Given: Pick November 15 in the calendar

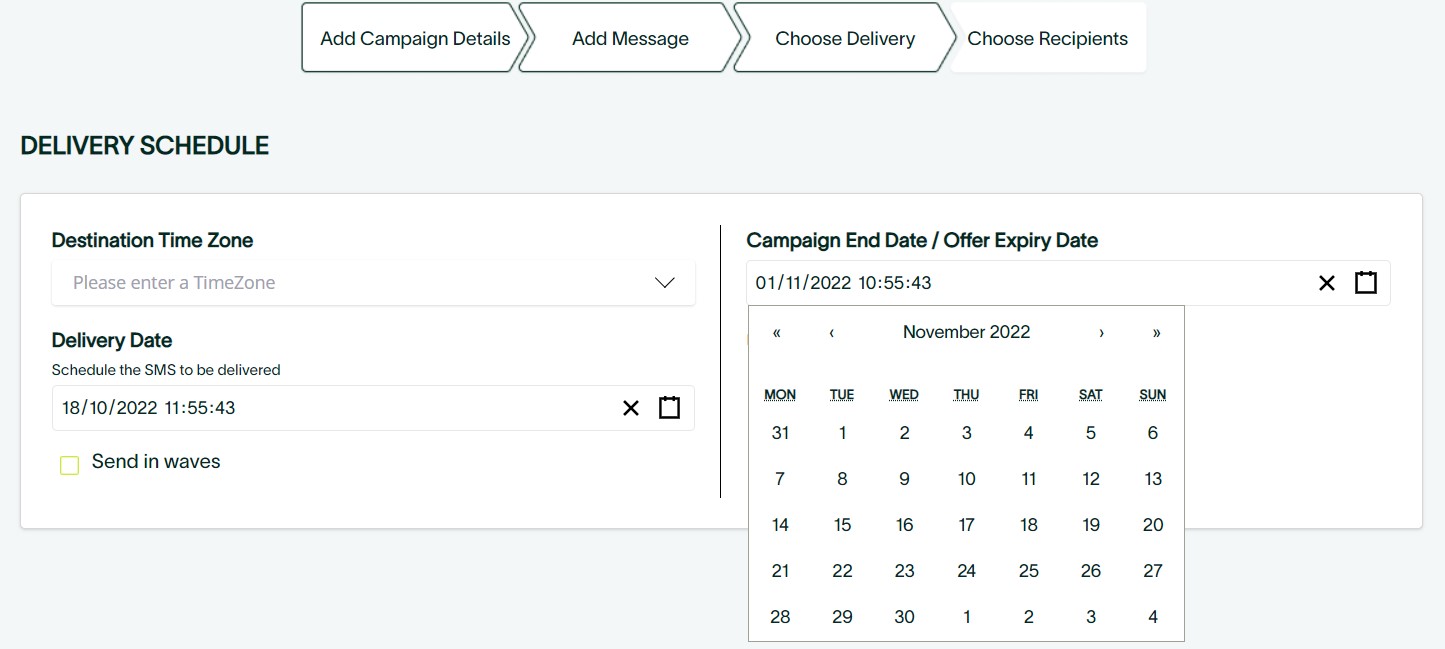Looking at the screenshot, I should (x=843, y=525).
